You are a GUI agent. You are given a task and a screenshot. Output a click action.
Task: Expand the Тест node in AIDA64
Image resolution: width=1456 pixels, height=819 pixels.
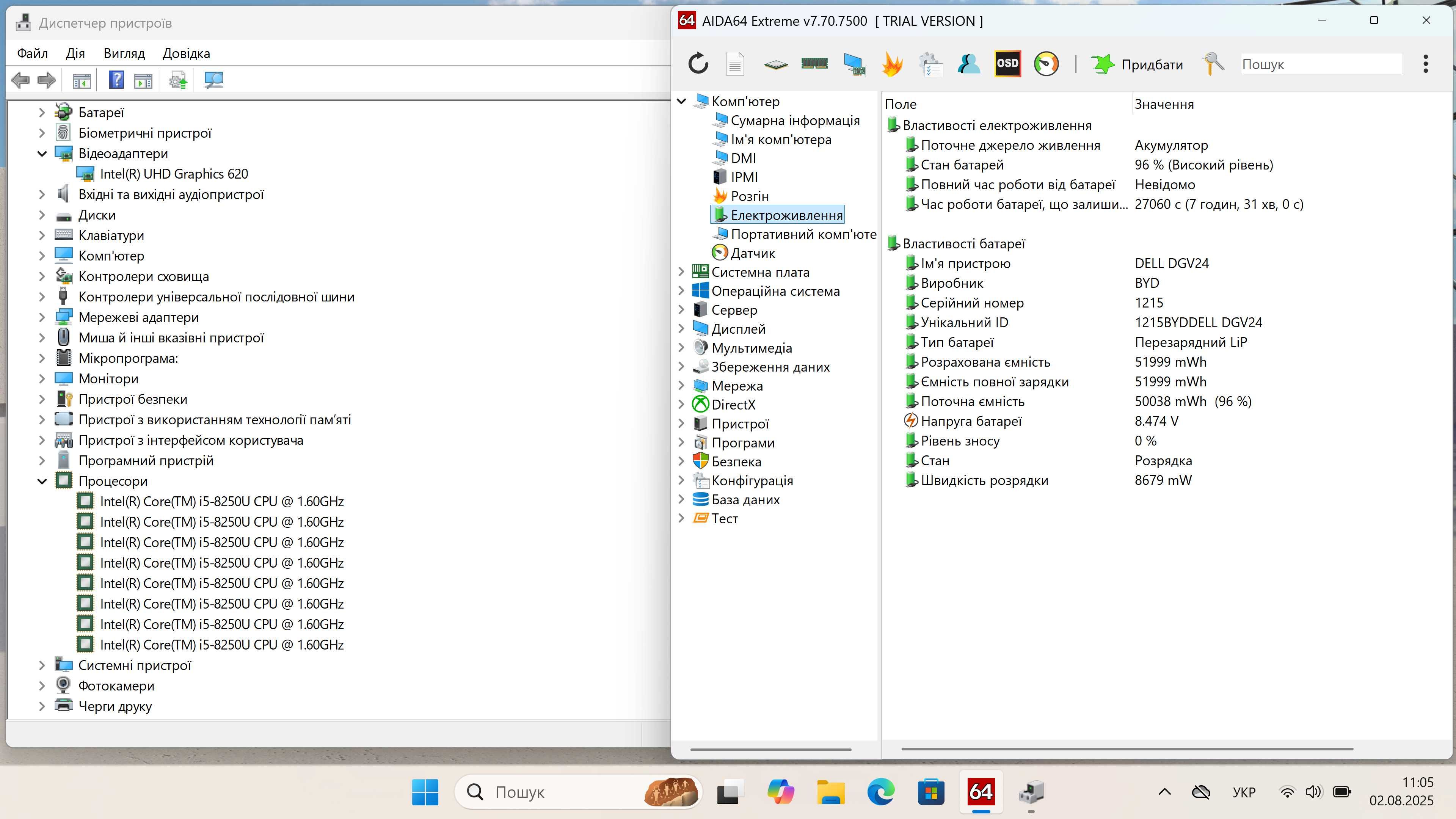click(682, 518)
